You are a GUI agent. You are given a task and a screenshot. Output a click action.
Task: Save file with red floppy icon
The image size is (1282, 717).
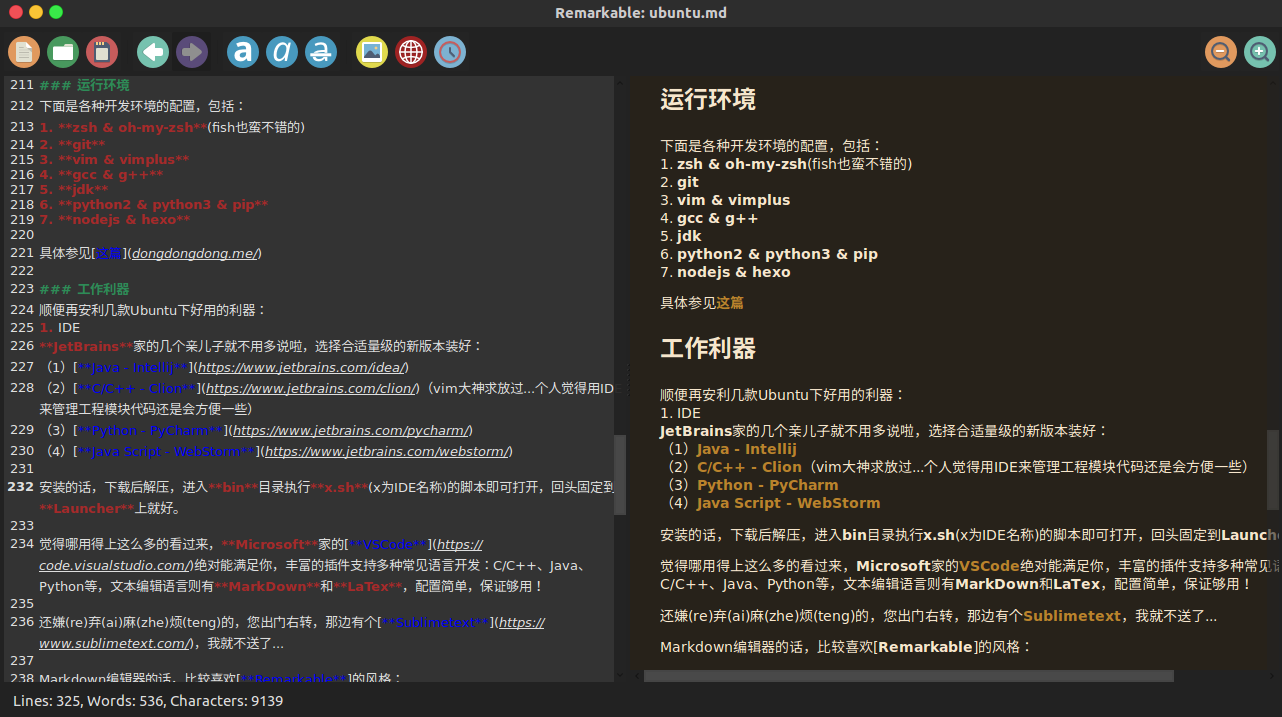pos(101,51)
